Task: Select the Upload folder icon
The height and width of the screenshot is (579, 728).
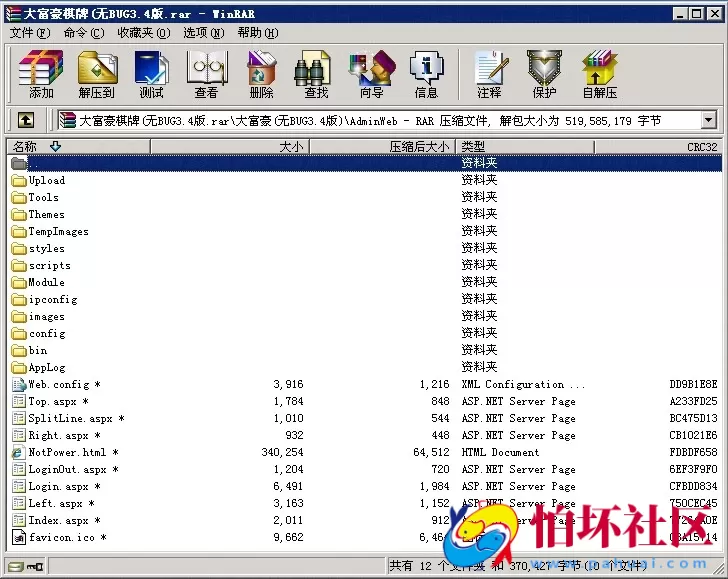Action: tap(19, 180)
